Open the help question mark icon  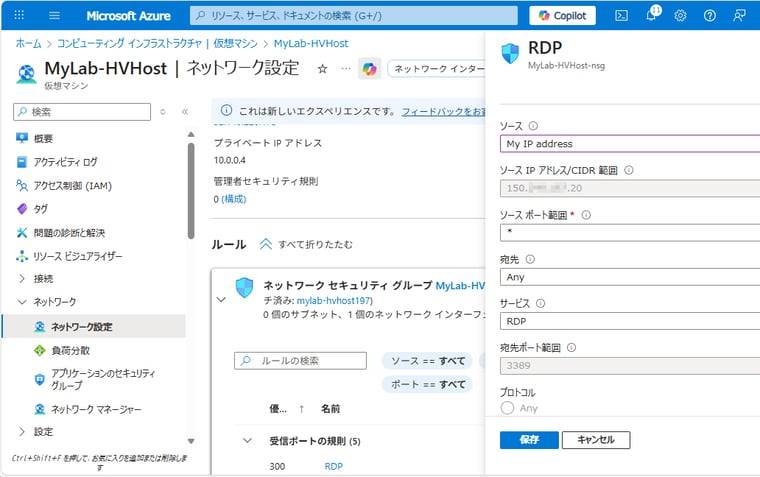[x=710, y=15]
